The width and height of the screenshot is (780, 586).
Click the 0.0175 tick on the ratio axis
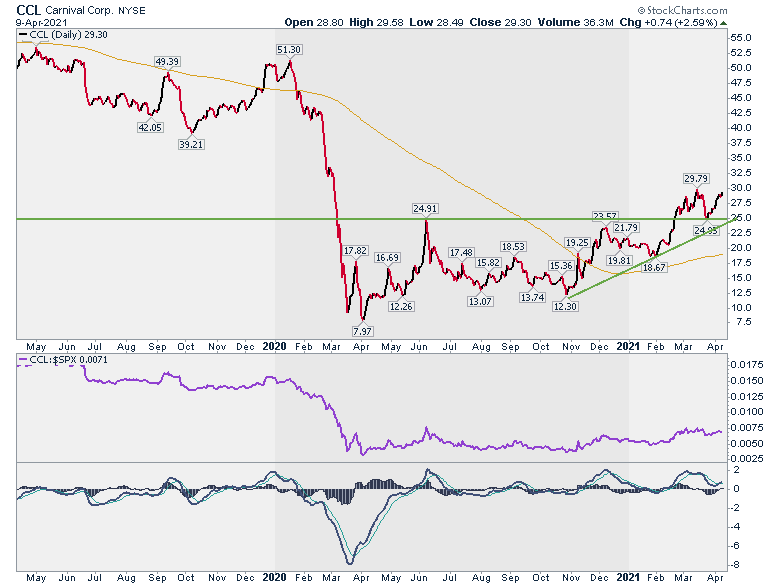click(x=747, y=365)
